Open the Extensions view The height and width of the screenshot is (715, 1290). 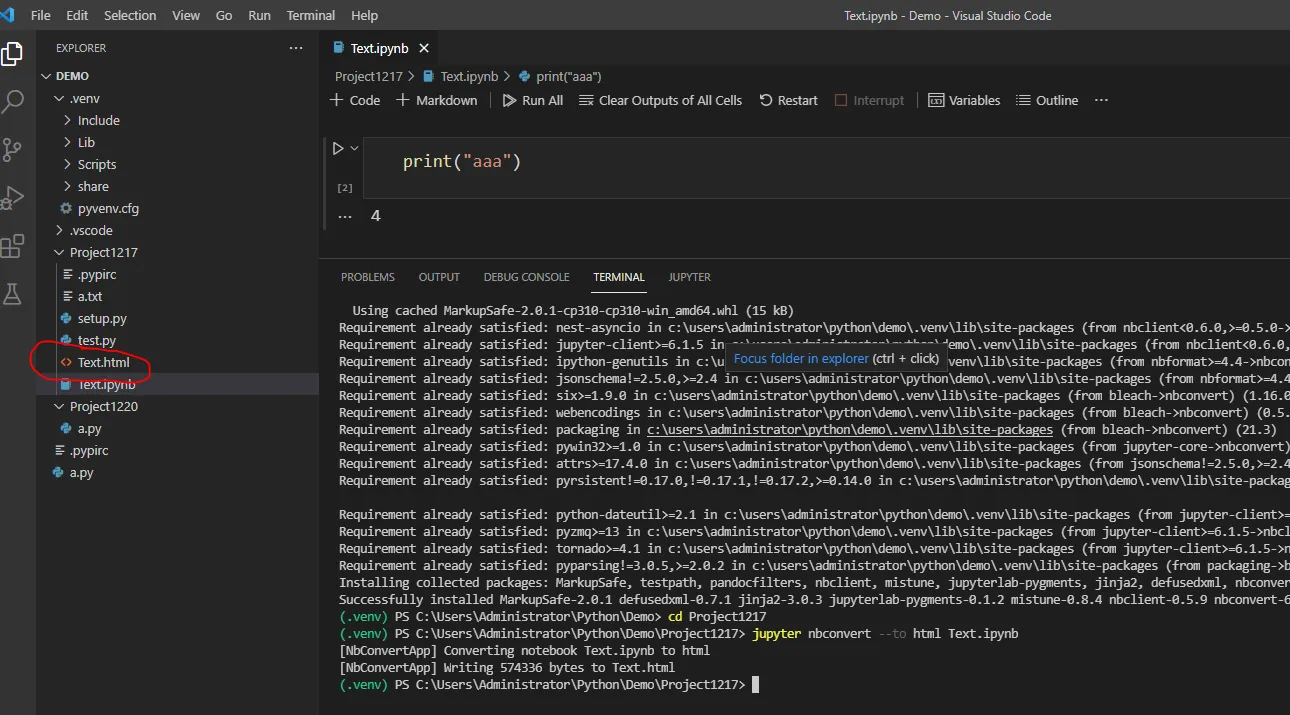(x=13, y=246)
